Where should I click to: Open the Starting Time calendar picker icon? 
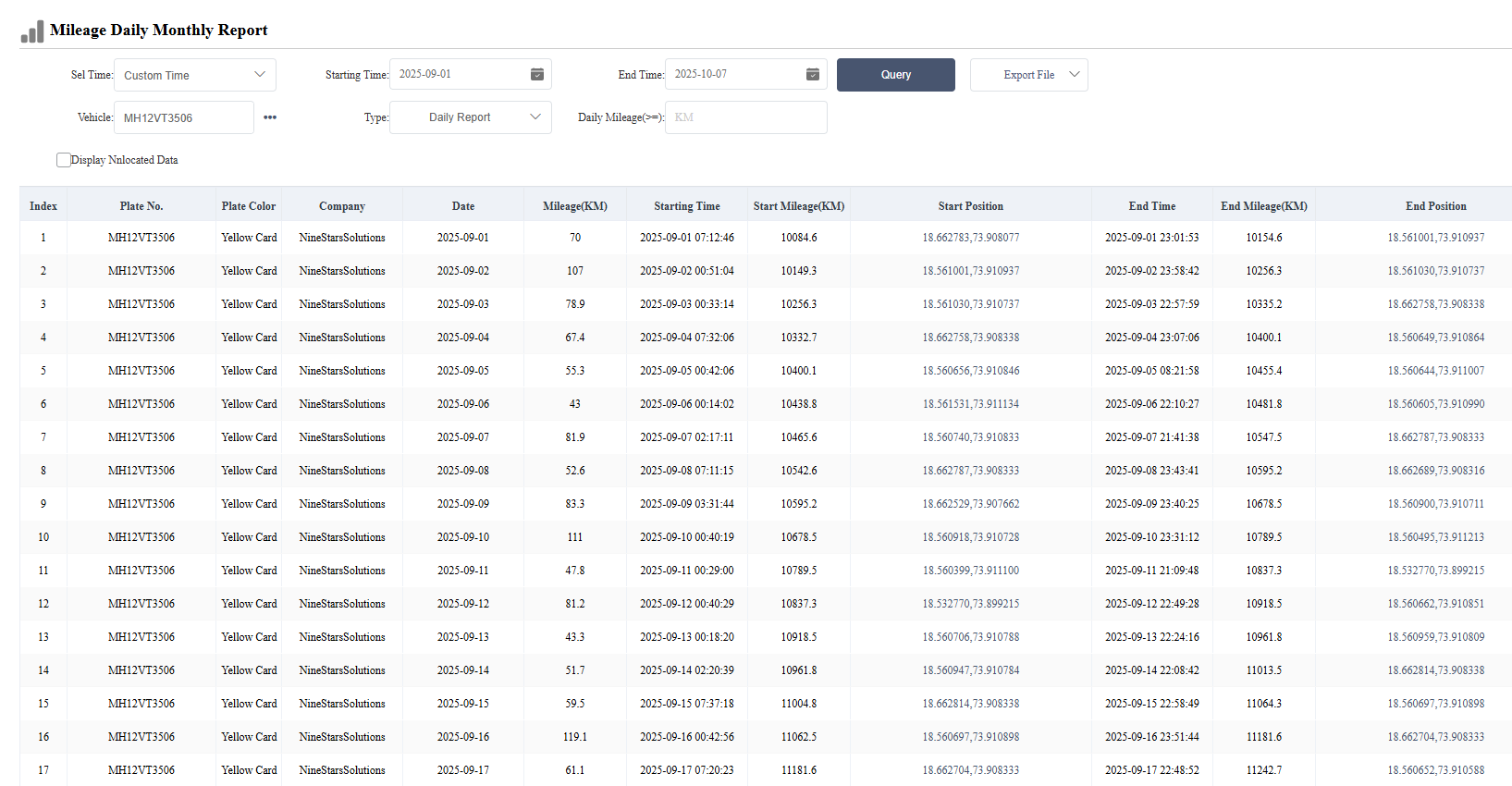tap(536, 74)
